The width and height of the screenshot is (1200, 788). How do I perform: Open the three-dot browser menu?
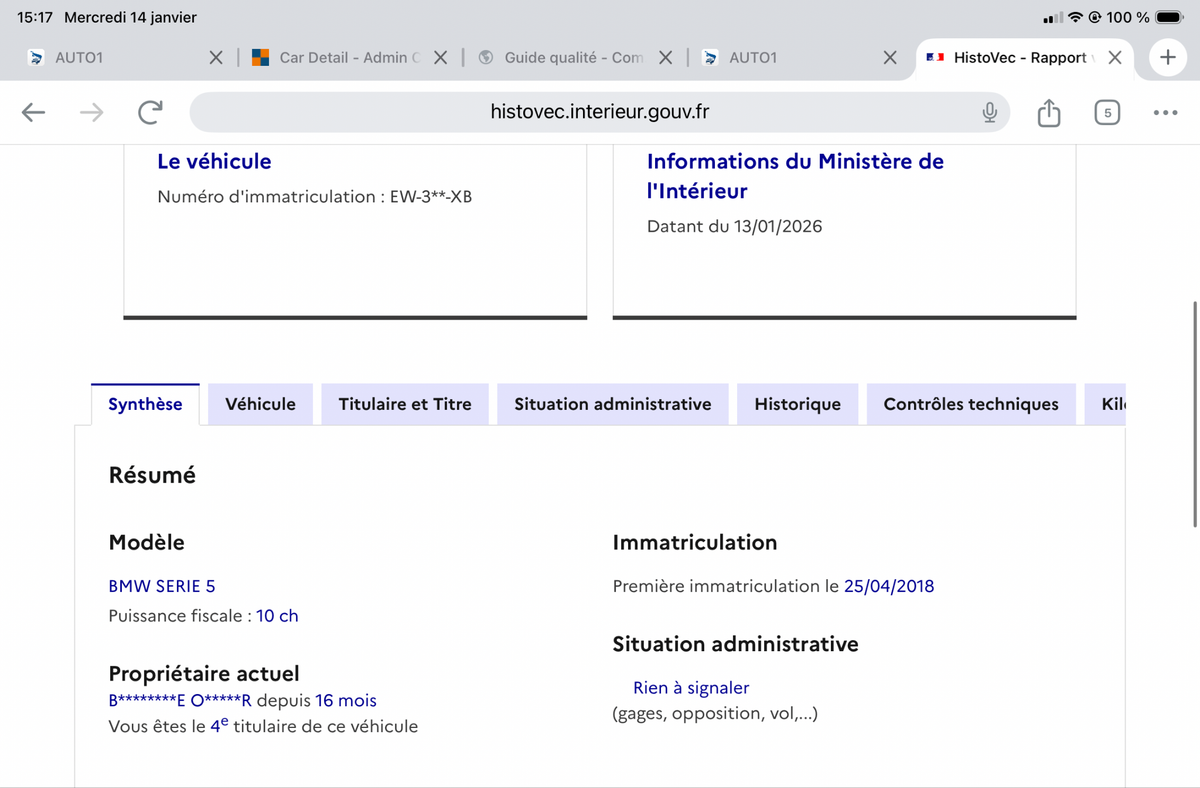(x=1164, y=112)
